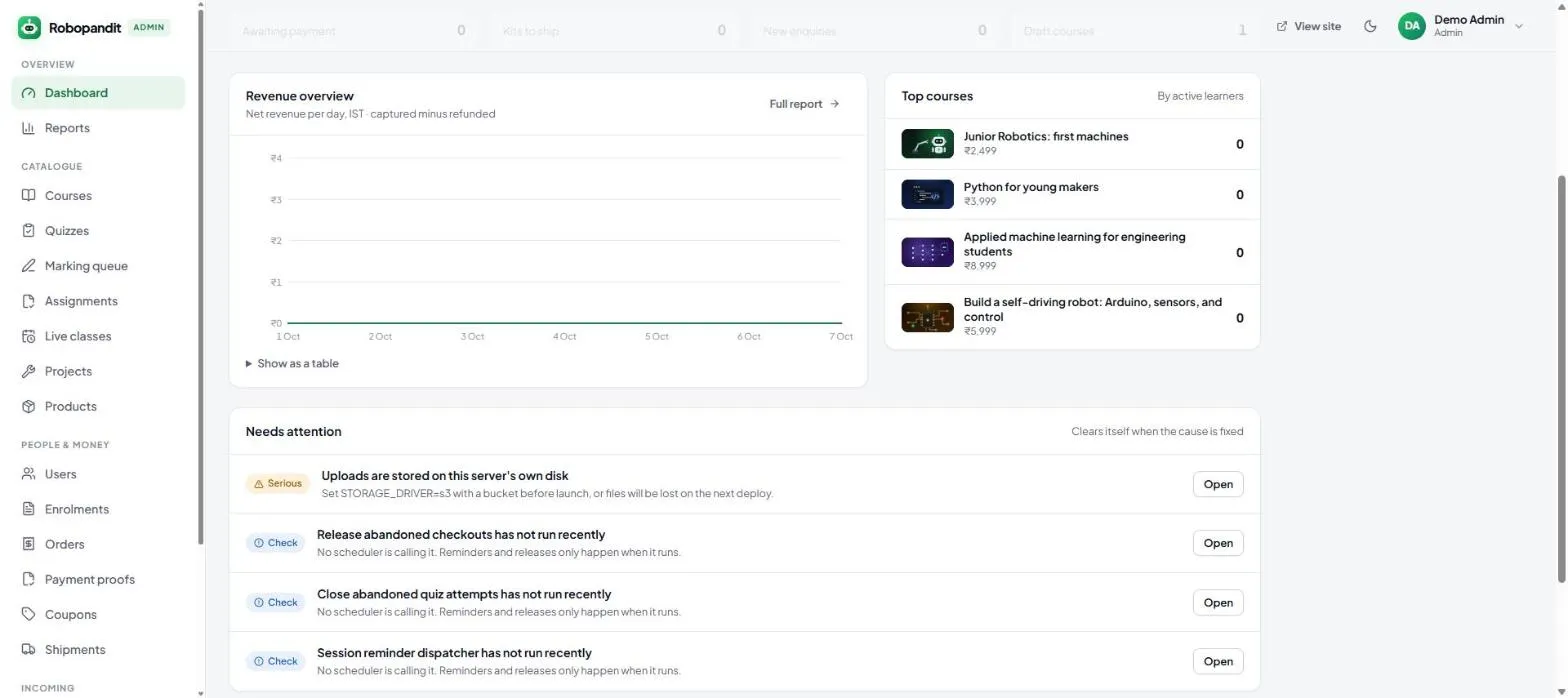
Task: Open the Dashboard menu item
Action: pyautogui.click(x=98, y=93)
